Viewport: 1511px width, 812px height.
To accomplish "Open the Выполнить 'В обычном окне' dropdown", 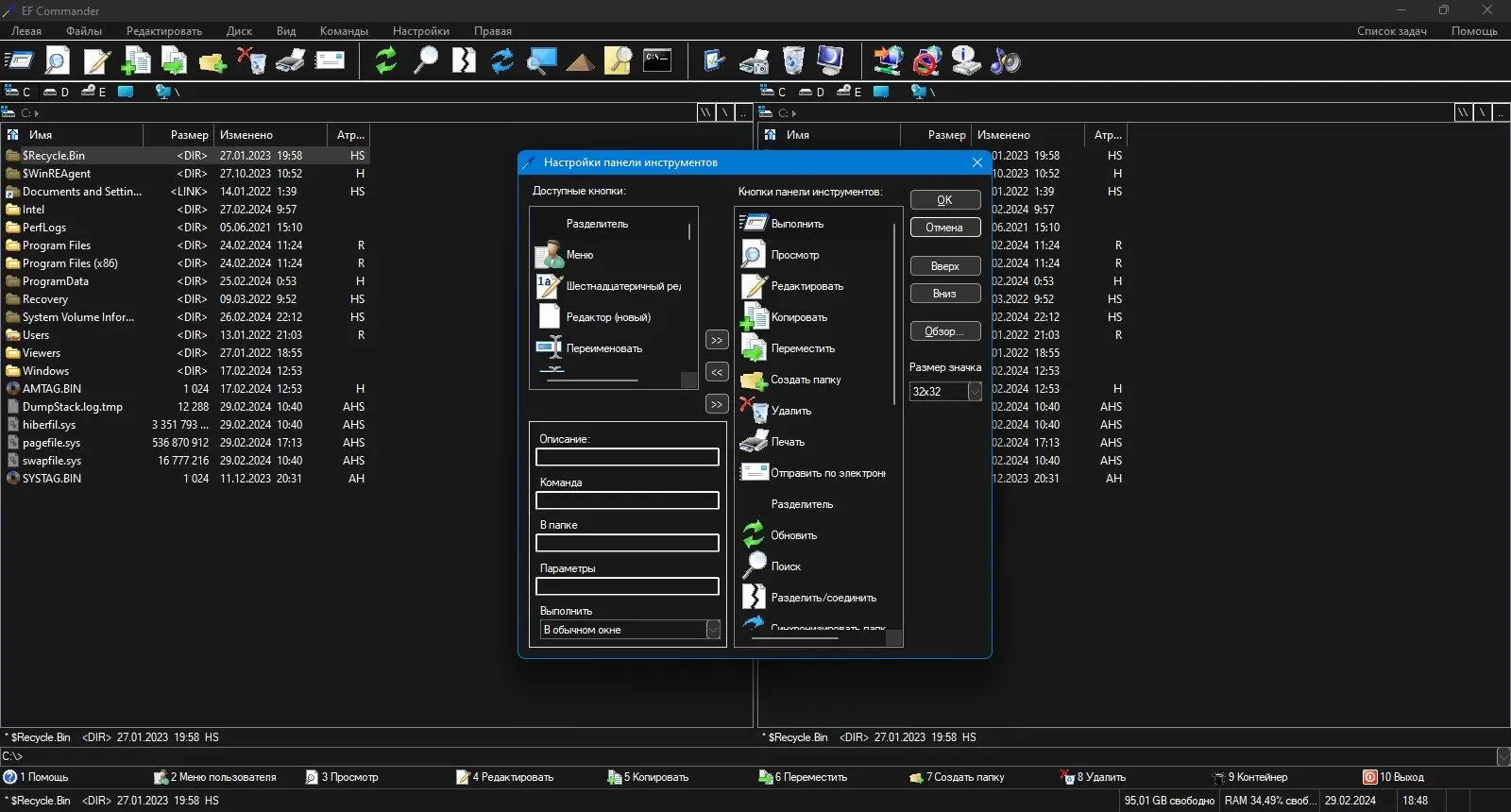I will [x=713, y=630].
